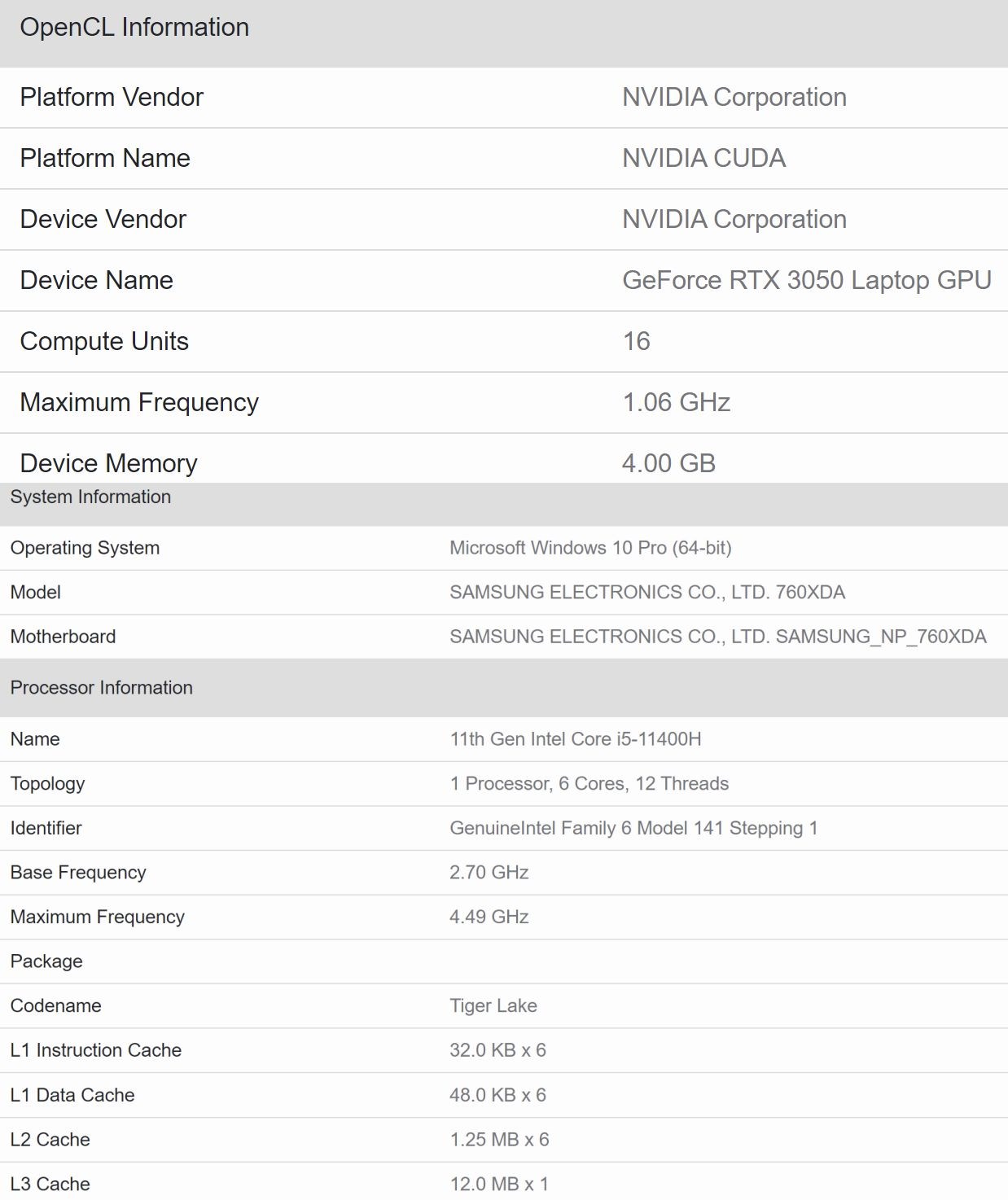Click the 'System Information' heading
This screenshot has height=1200, width=1008.
point(90,497)
